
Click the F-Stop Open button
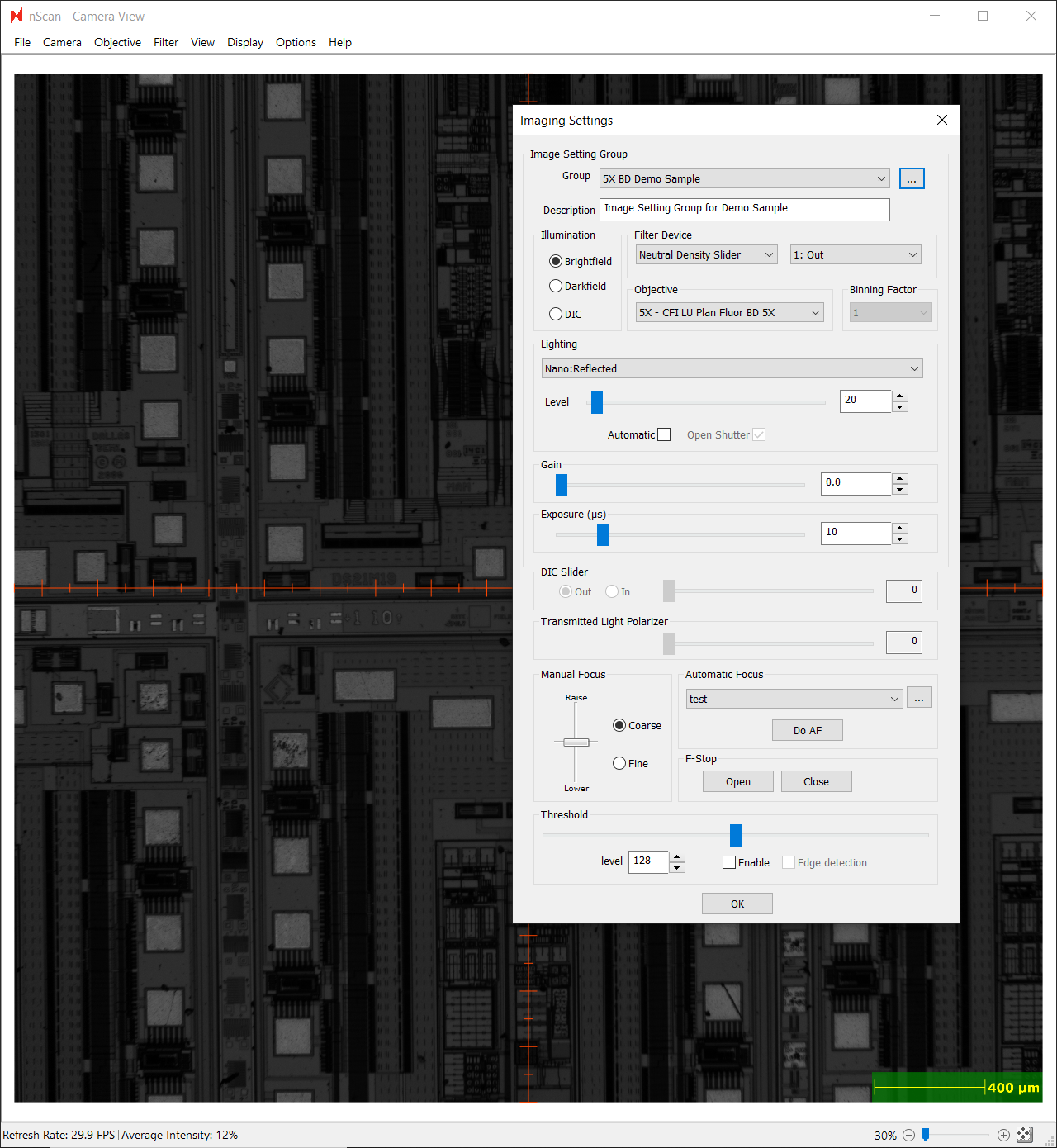click(x=737, y=782)
